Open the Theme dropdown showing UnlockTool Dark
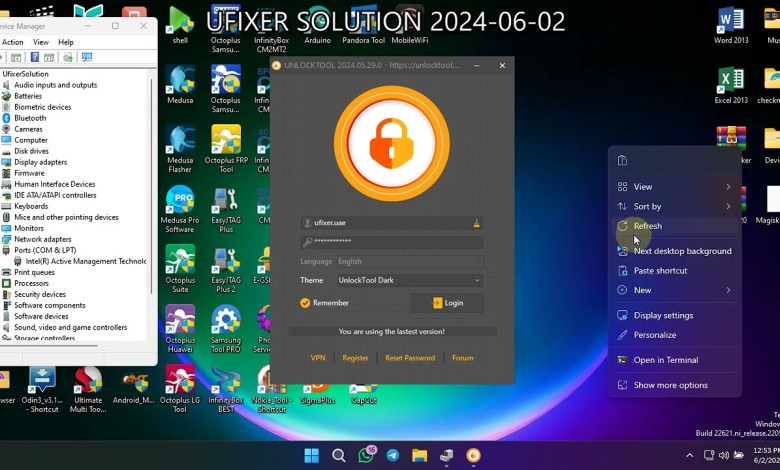 coord(408,281)
